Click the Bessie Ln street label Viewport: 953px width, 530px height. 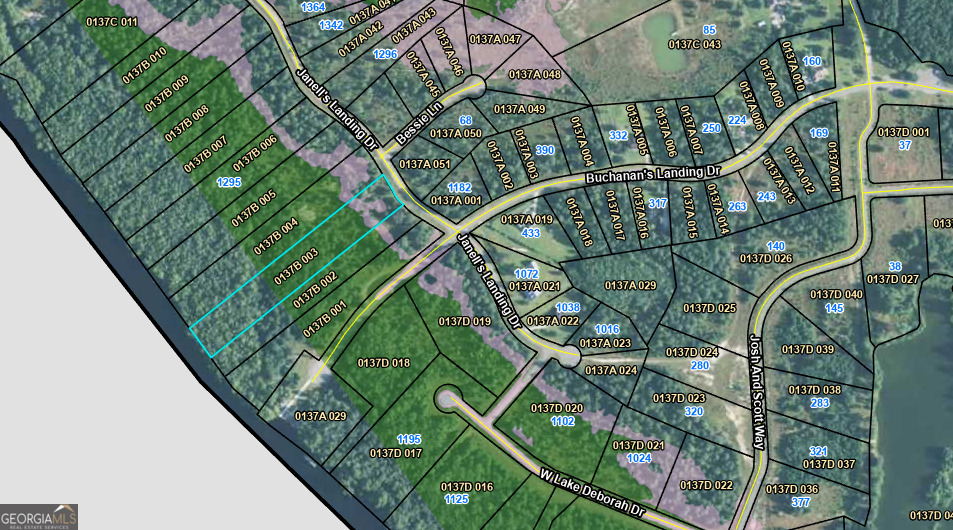(419, 123)
